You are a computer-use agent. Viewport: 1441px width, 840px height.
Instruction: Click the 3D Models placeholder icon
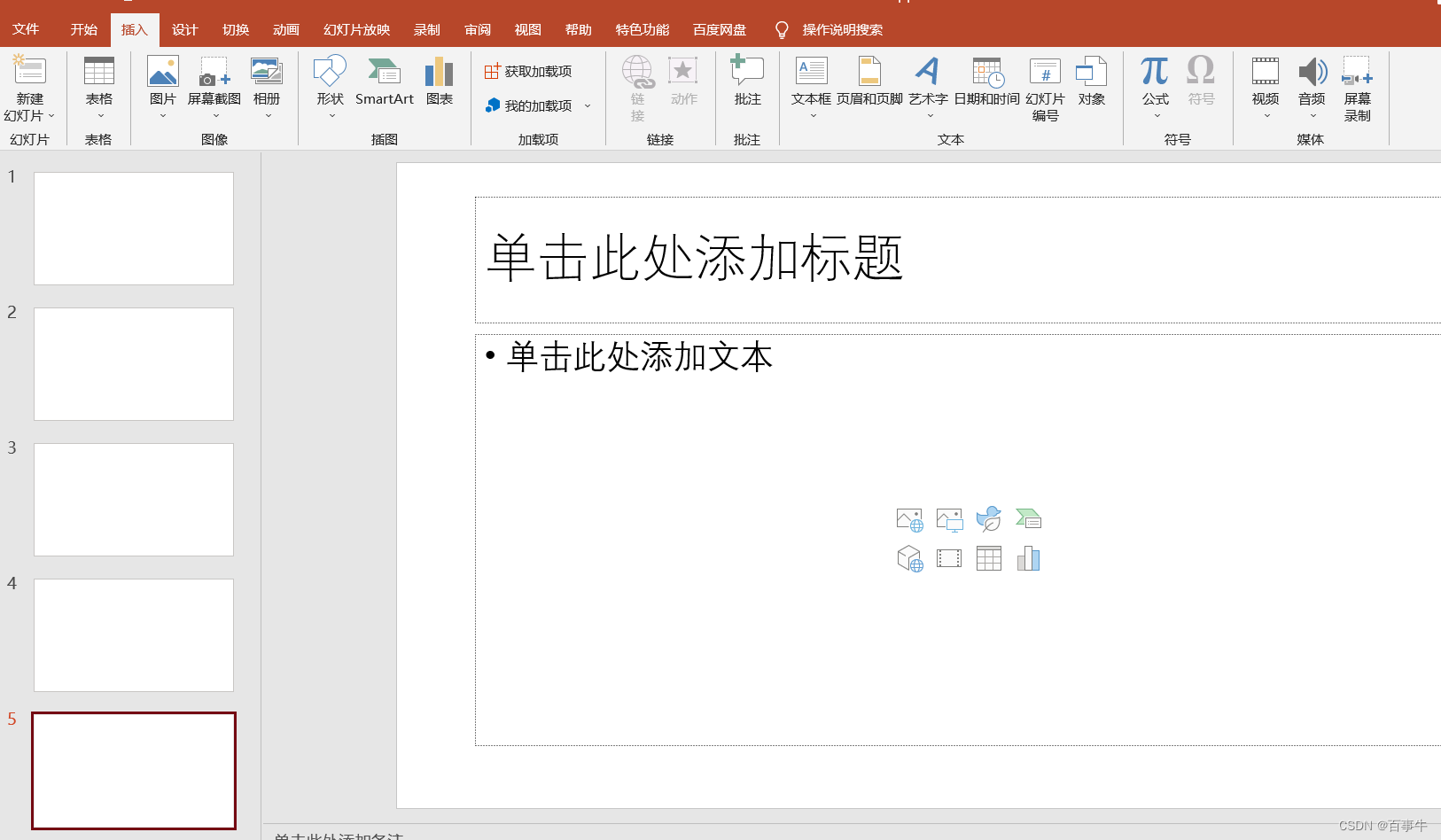pyautogui.click(x=909, y=559)
